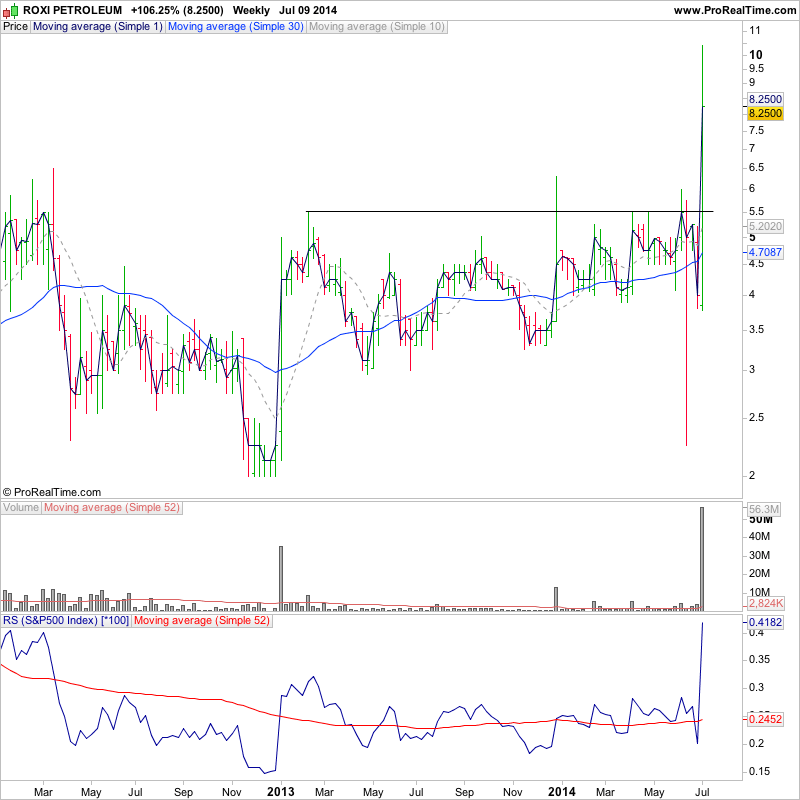
Task: Click the Weekly timeframe text
Action: point(251,10)
